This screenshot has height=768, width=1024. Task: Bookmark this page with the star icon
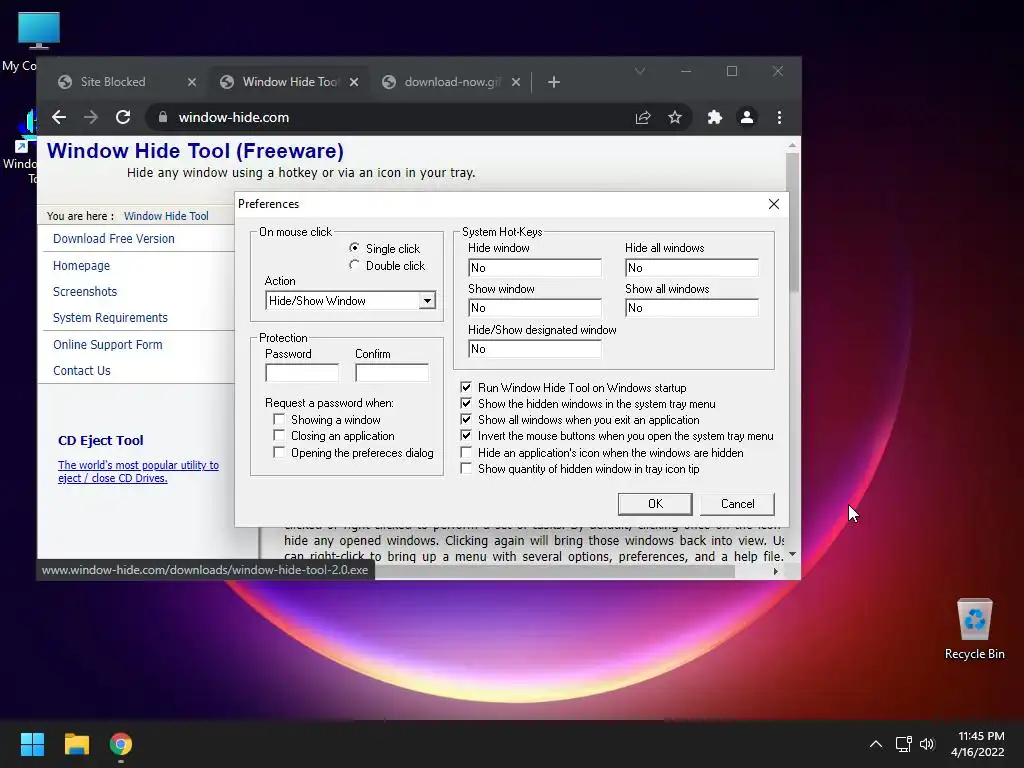point(675,118)
